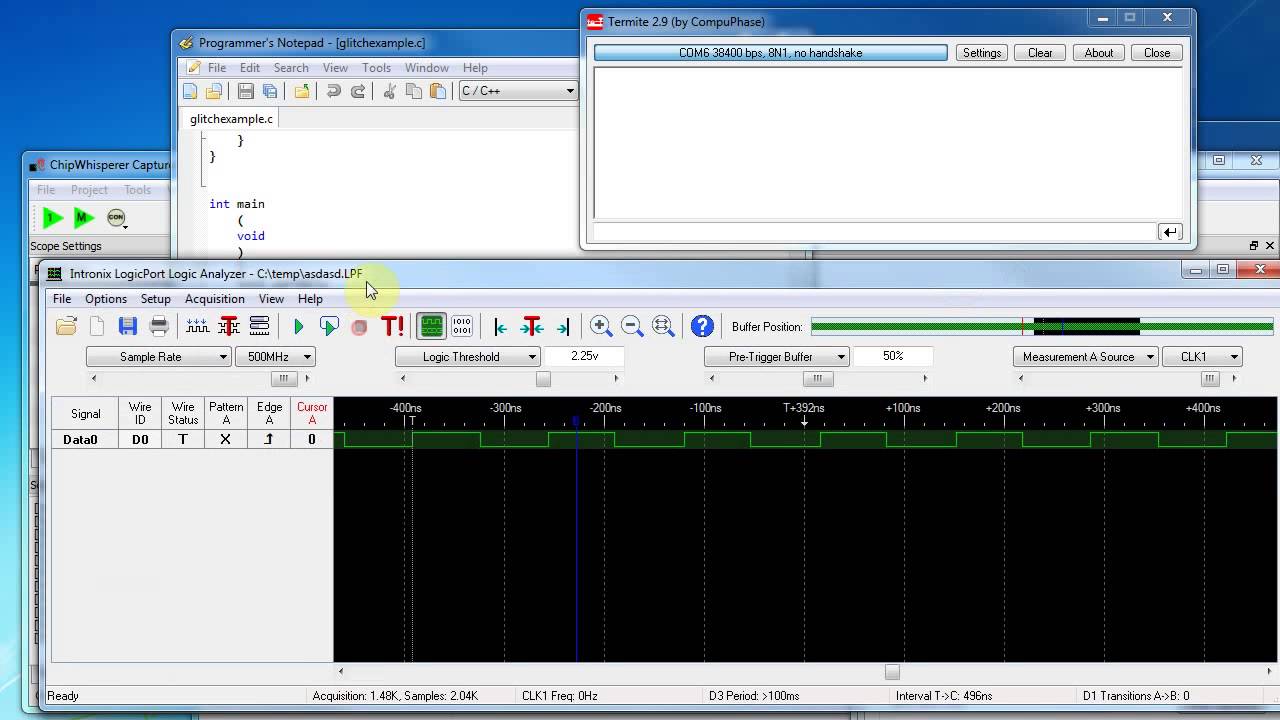1280x720 pixels.
Task: Open Programmer's Notepad Search menu
Action: coord(291,68)
